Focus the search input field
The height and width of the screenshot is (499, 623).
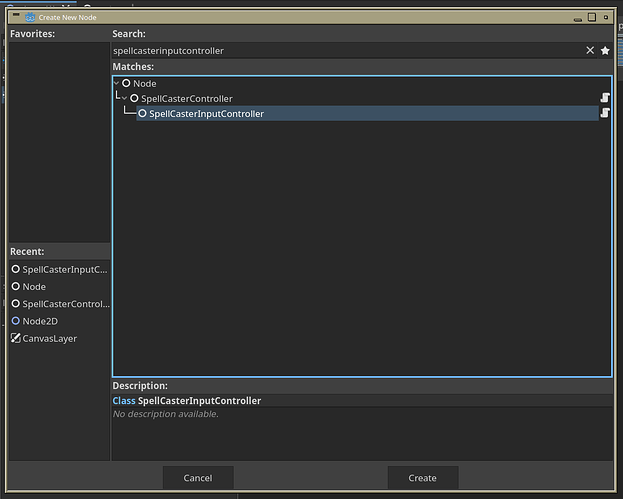point(348,51)
